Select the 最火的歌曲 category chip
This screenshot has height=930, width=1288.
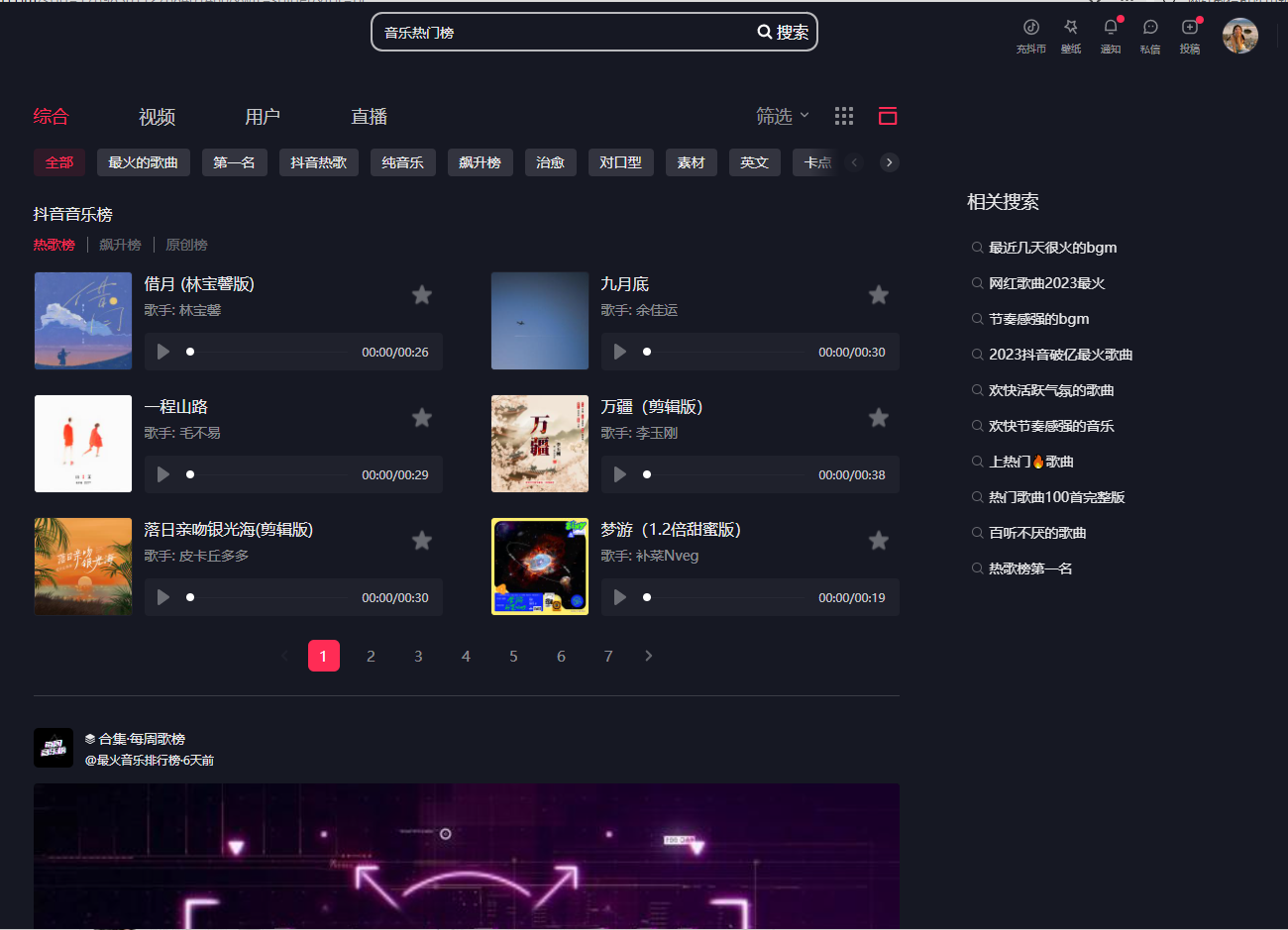click(144, 162)
